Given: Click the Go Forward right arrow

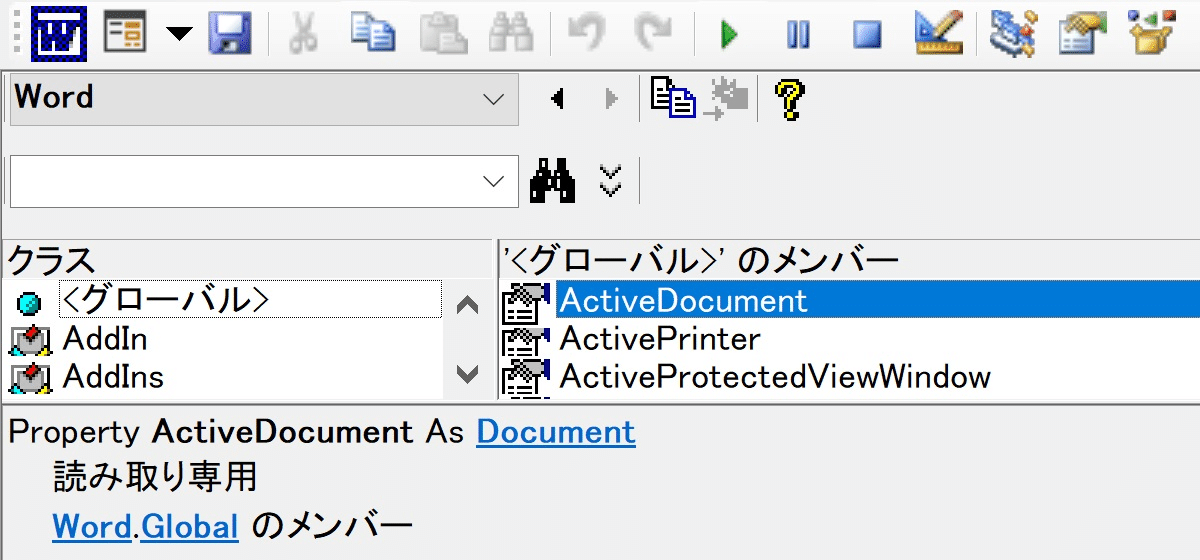Looking at the screenshot, I should 611,98.
